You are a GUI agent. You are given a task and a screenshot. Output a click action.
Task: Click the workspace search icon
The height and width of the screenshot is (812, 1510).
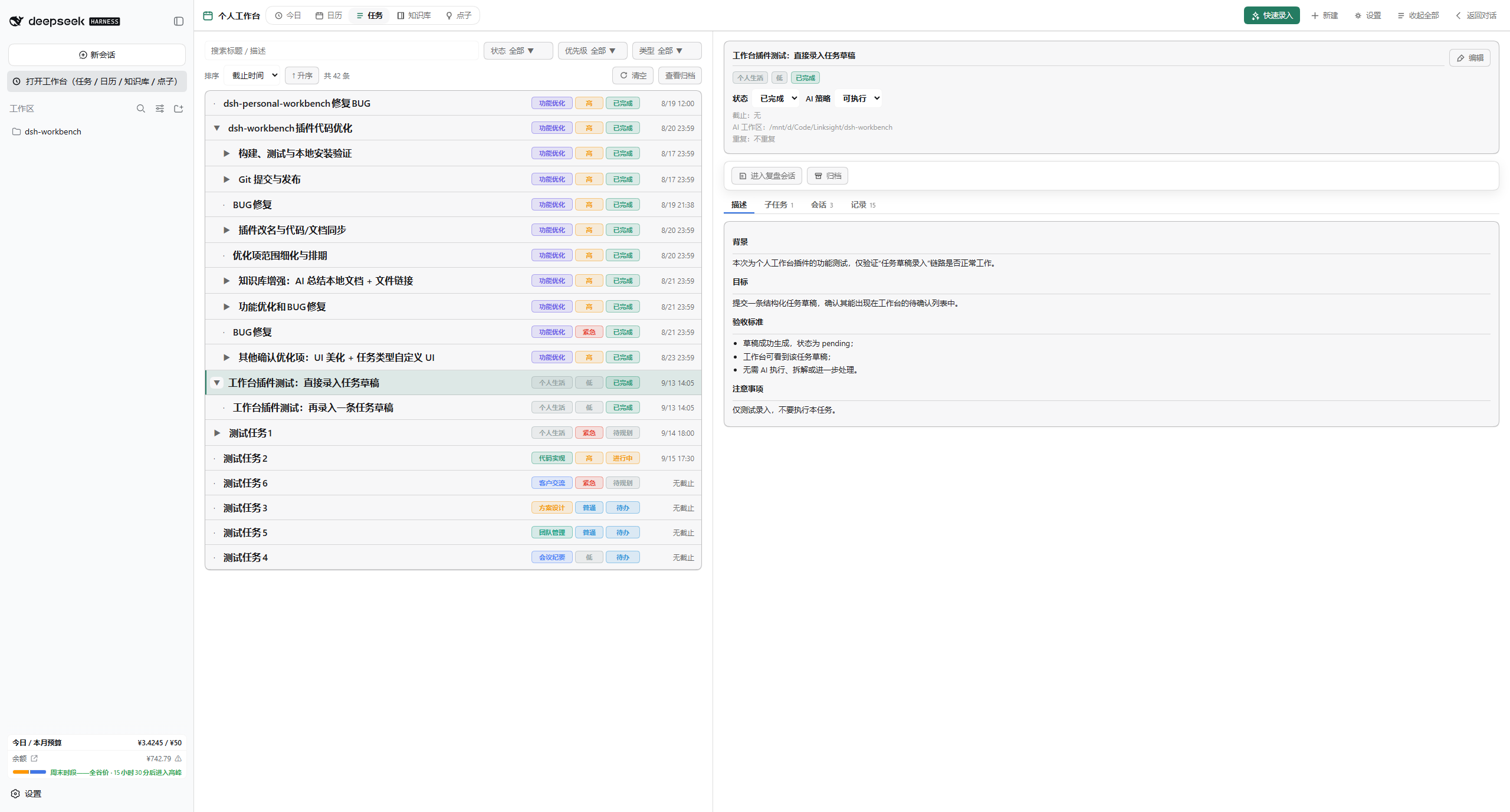(141, 109)
